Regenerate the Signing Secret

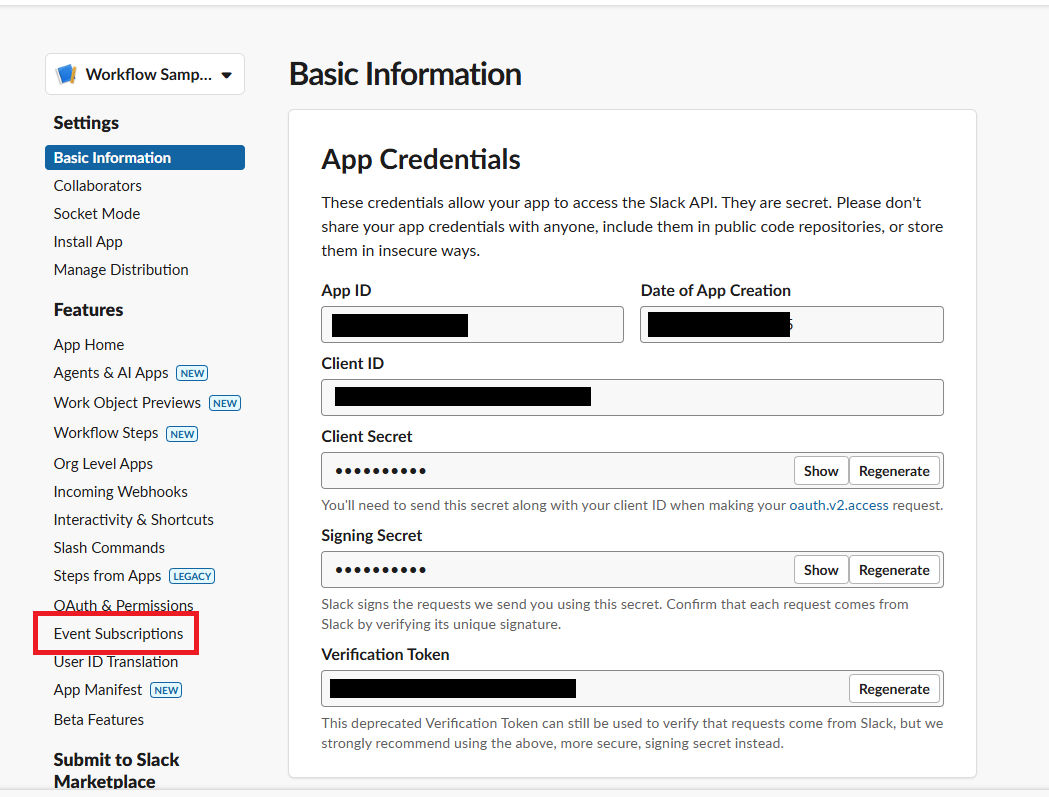(x=894, y=570)
